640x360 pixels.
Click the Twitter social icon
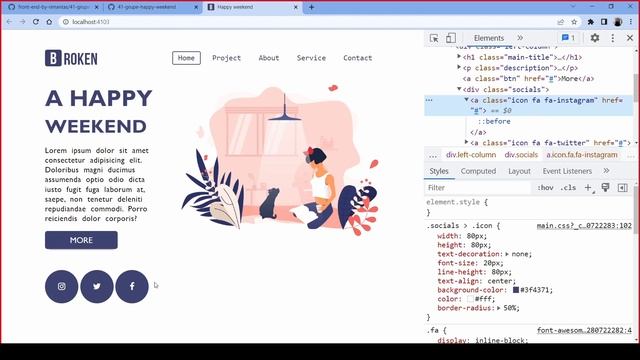click(x=97, y=287)
